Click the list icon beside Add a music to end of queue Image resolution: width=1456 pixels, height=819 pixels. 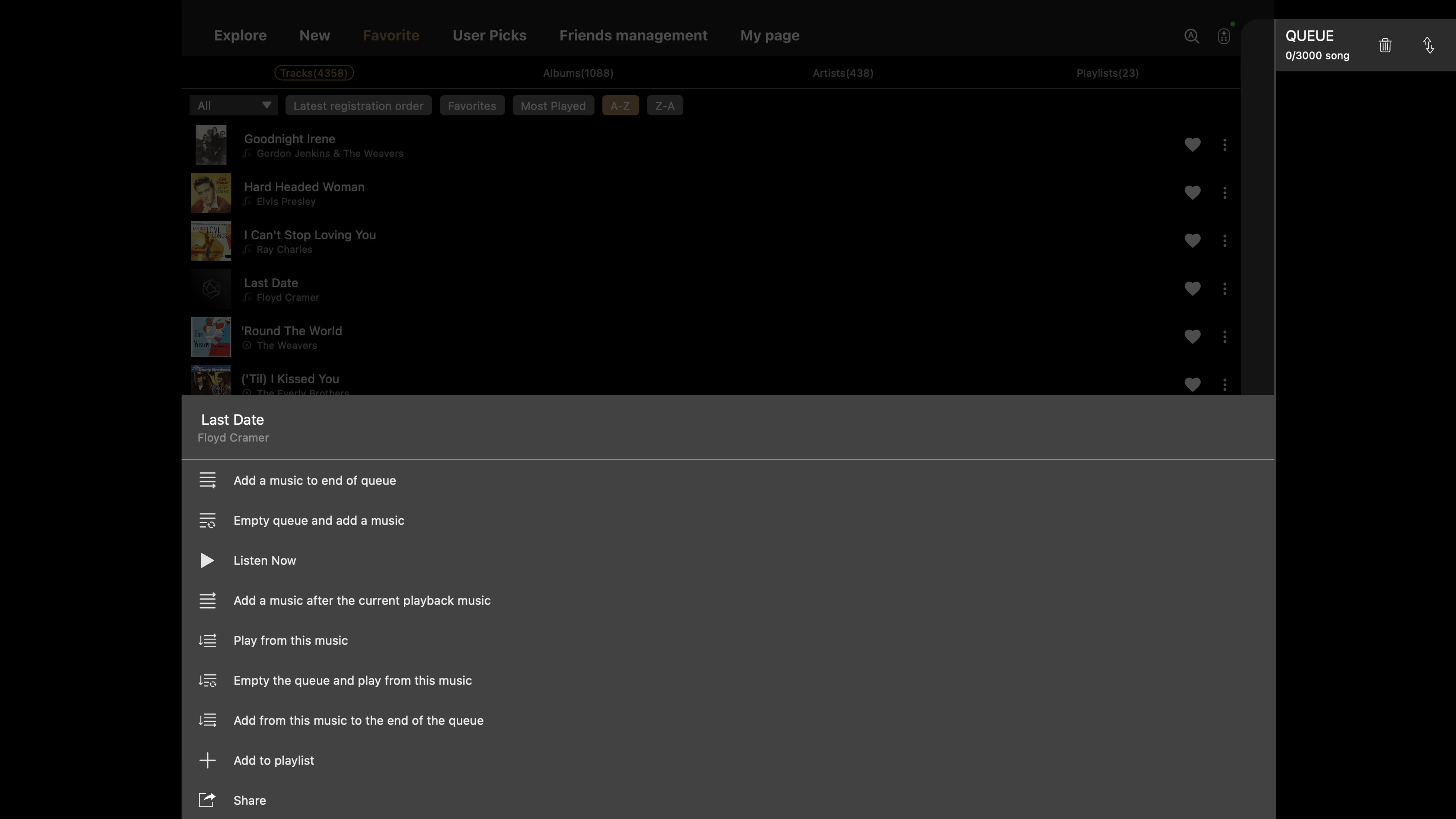click(208, 481)
